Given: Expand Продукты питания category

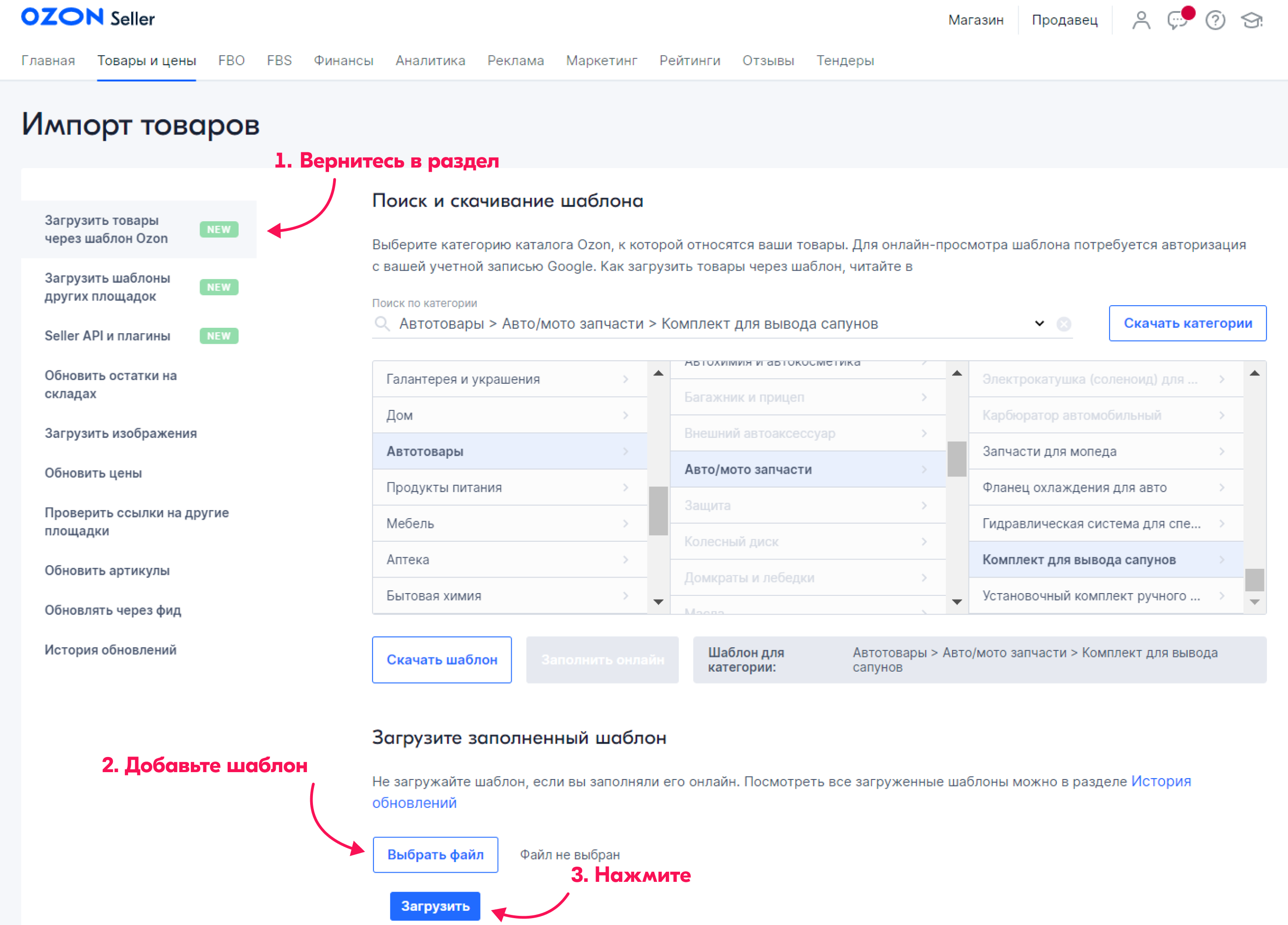Looking at the screenshot, I should coord(509,488).
